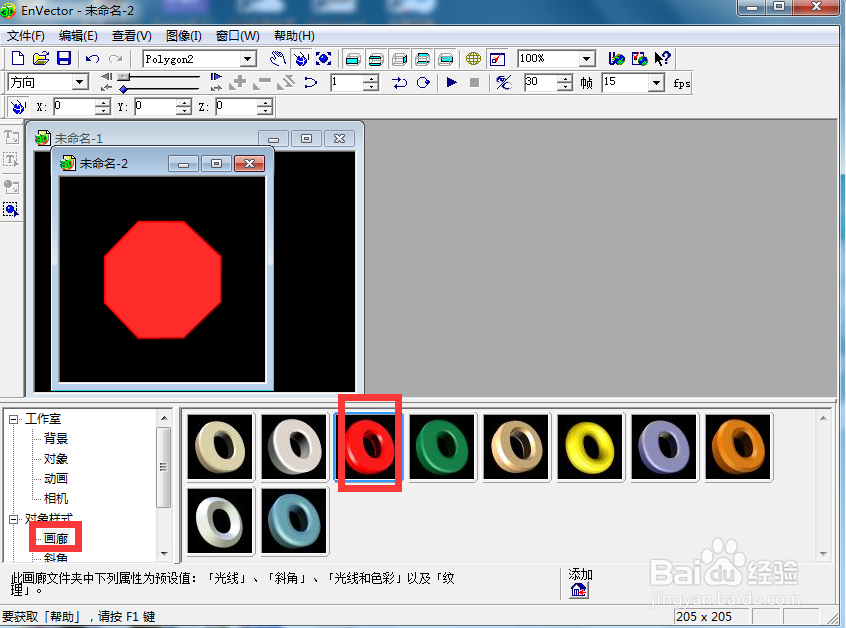Toggle ping-pong mode
The image size is (846, 628).
(x=399, y=83)
